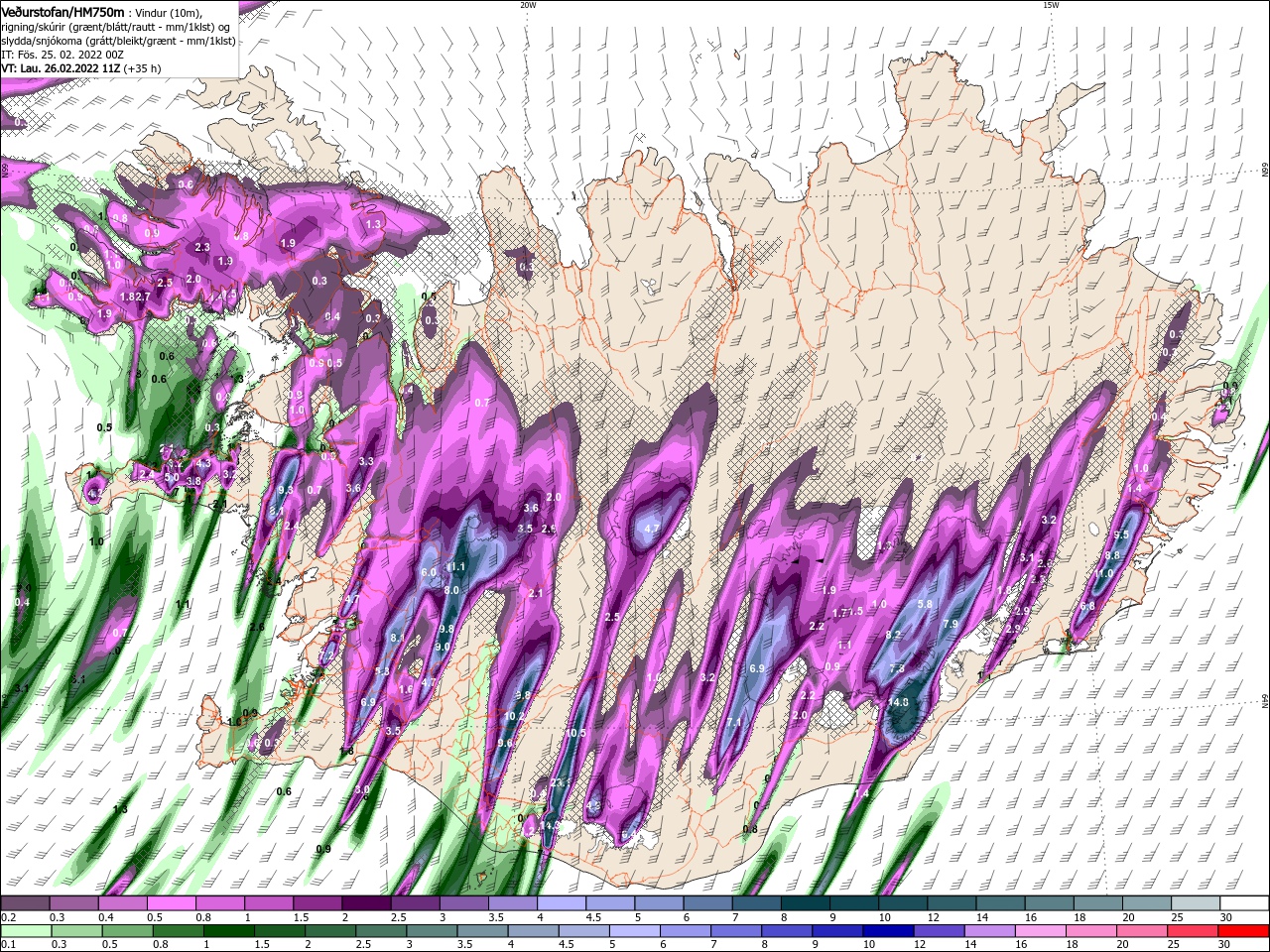Click the 9.3 precipitation value on map
Image resolution: width=1270 pixels, height=952 pixels.
[x=286, y=490]
